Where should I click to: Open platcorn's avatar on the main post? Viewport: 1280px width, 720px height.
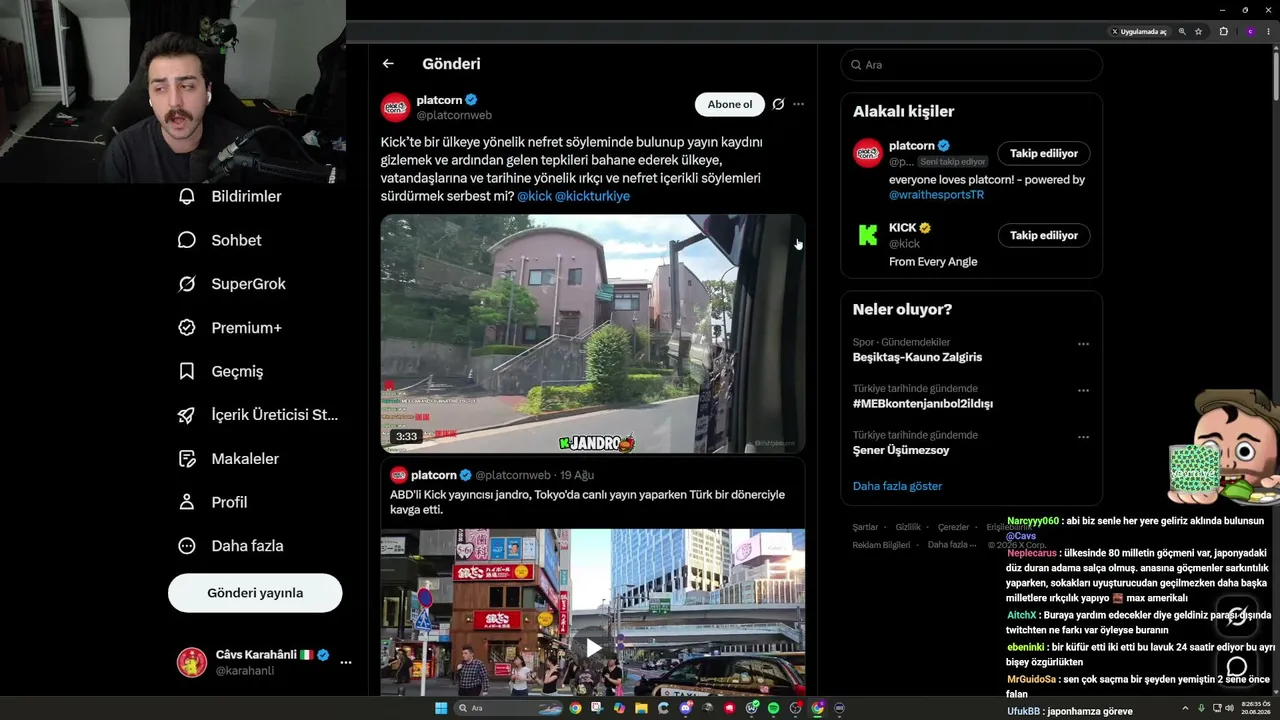point(395,107)
